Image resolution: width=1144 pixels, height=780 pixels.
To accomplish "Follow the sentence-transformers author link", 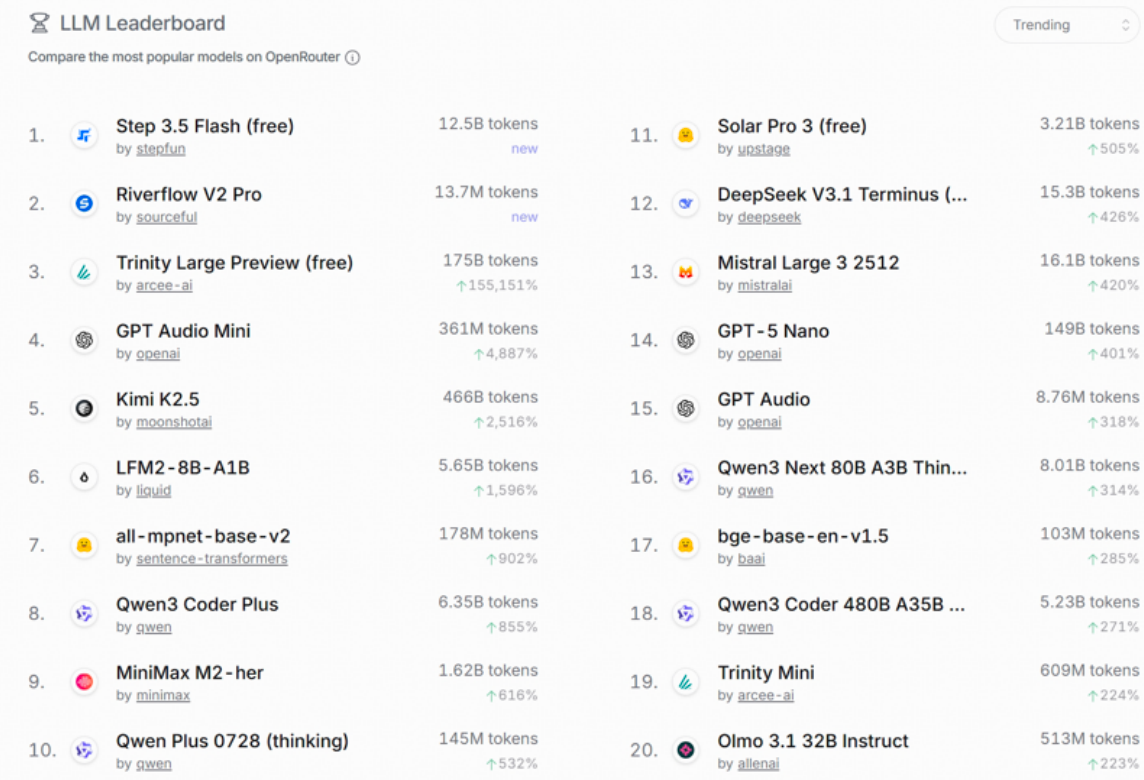I will pos(211,559).
